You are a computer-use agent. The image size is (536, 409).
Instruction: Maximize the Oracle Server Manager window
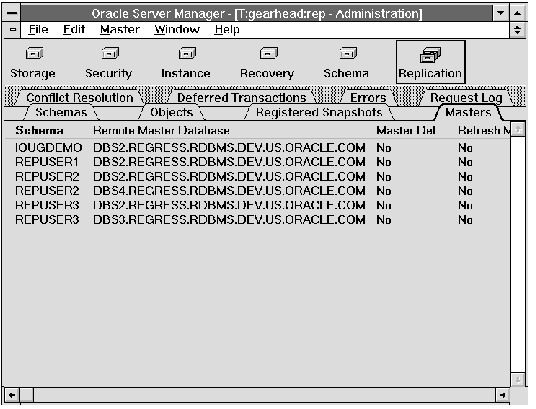pyautogui.click(x=518, y=13)
